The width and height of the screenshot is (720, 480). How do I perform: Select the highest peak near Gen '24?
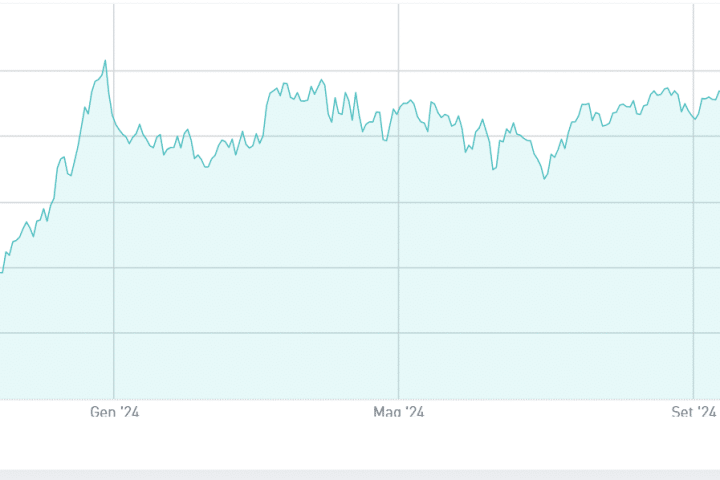(x=105, y=61)
